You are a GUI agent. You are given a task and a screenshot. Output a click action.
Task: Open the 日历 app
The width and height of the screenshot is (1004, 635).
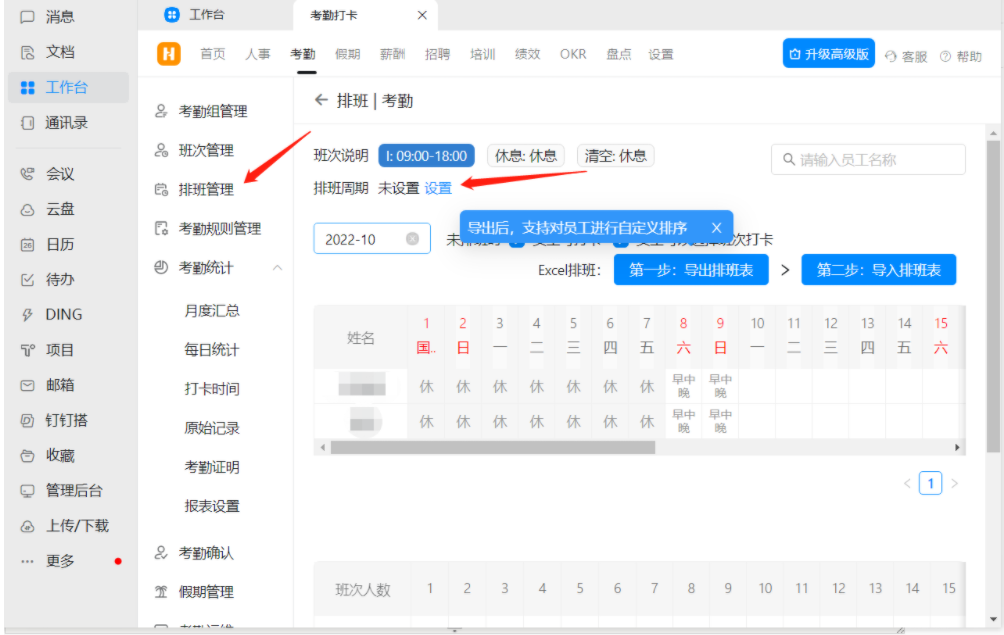click(x=58, y=243)
